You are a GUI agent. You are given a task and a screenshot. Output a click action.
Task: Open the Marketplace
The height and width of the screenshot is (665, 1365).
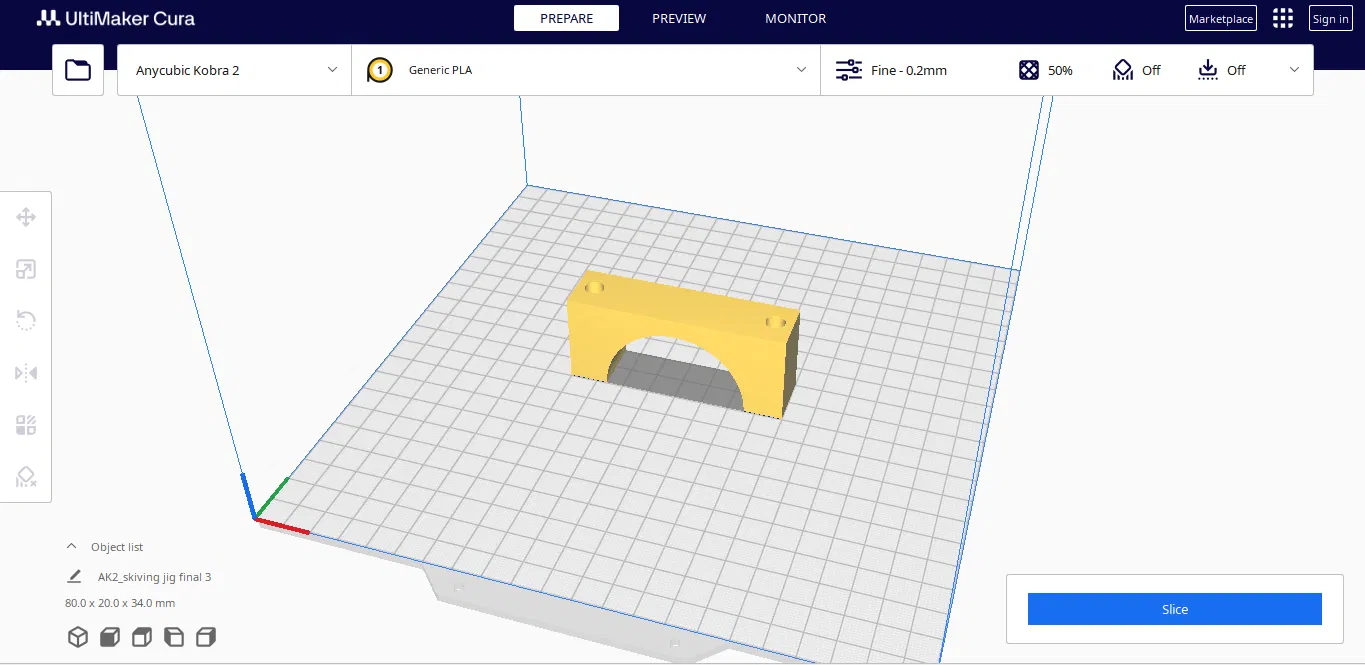point(1220,18)
